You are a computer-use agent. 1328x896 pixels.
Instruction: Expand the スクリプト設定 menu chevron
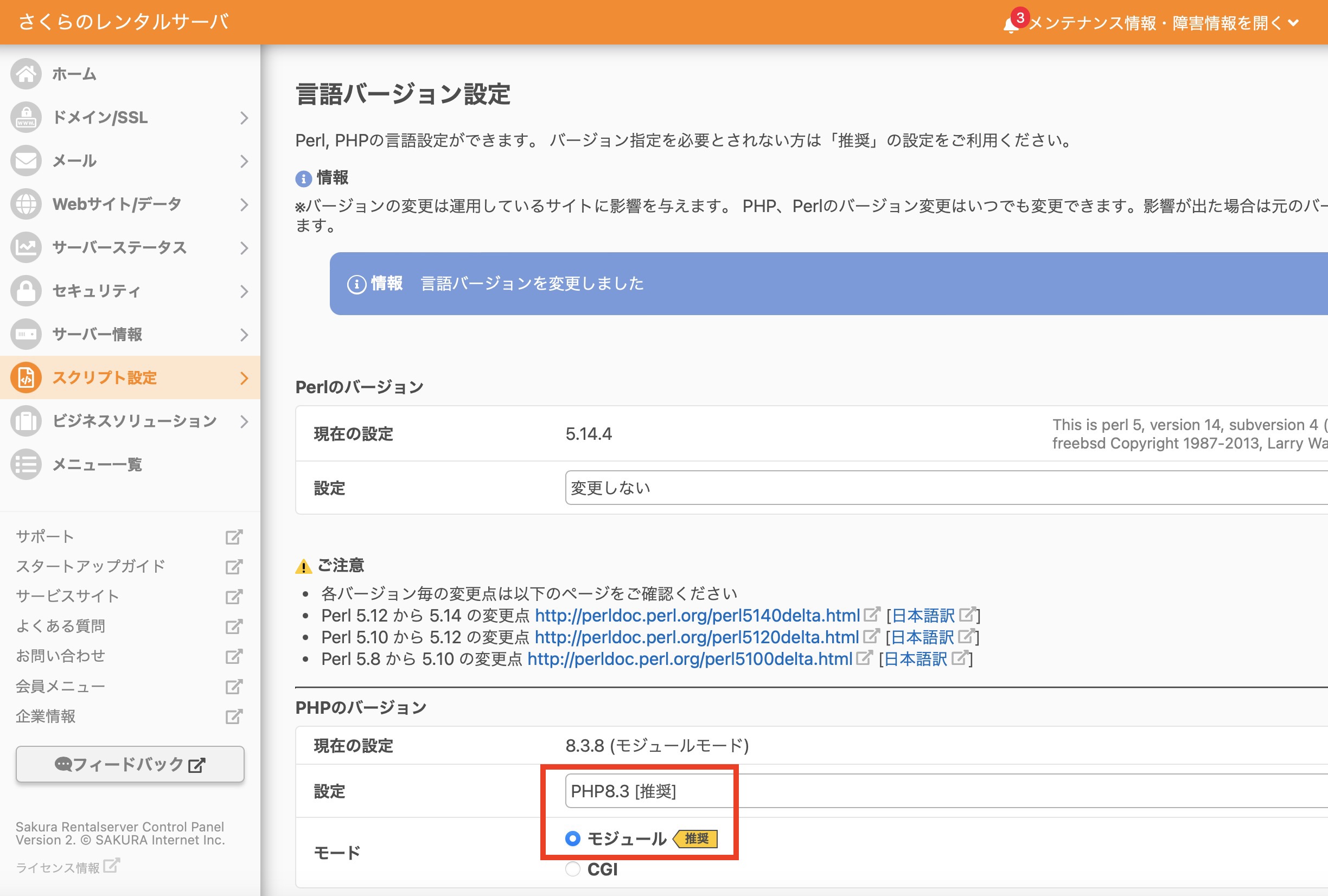244,378
